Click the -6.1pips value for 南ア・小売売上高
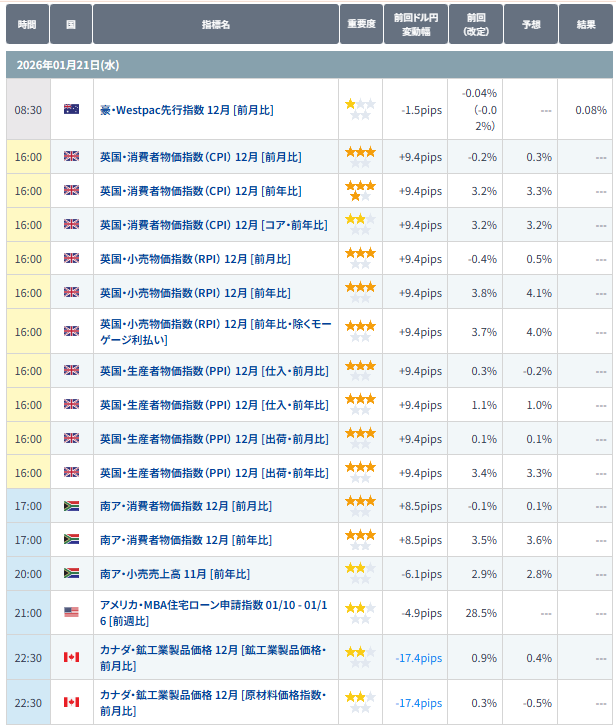This screenshot has height=727, width=616. (421, 574)
